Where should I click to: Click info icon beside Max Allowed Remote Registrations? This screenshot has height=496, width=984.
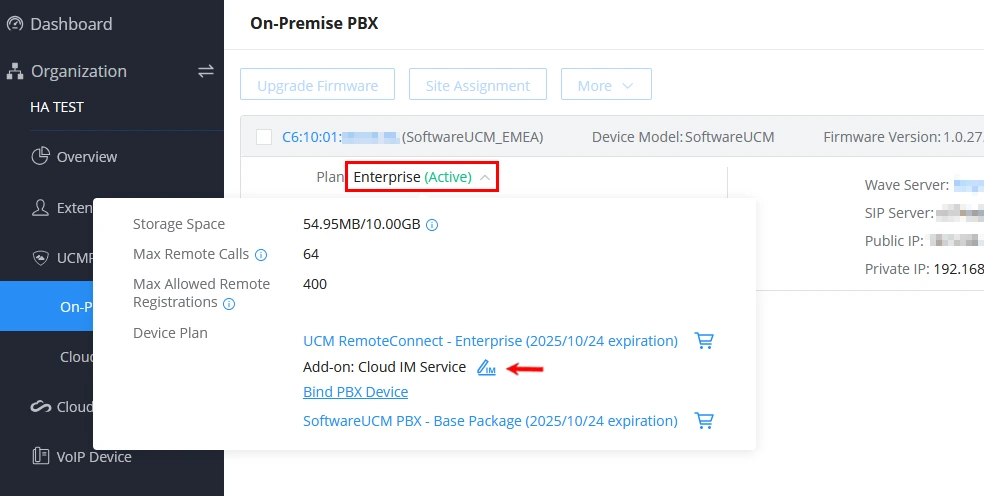click(229, 304)
